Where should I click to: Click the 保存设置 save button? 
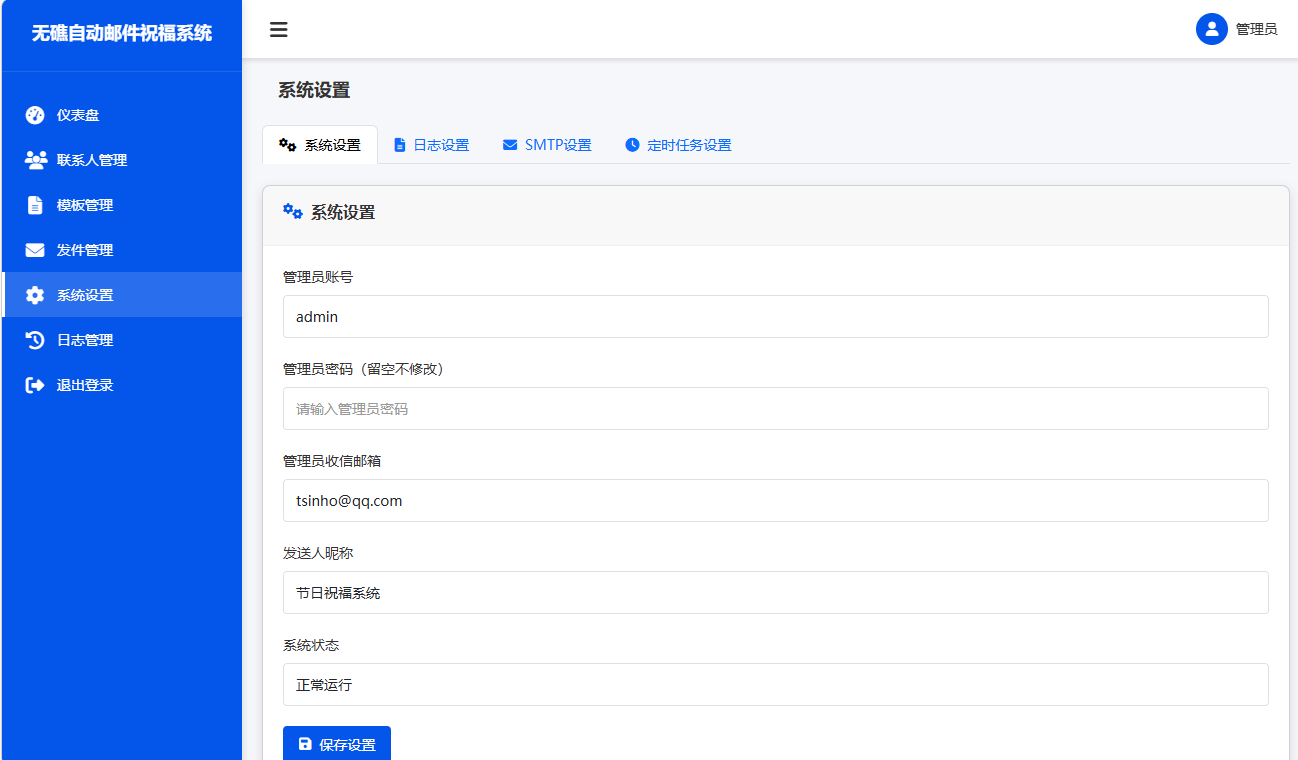337,744
